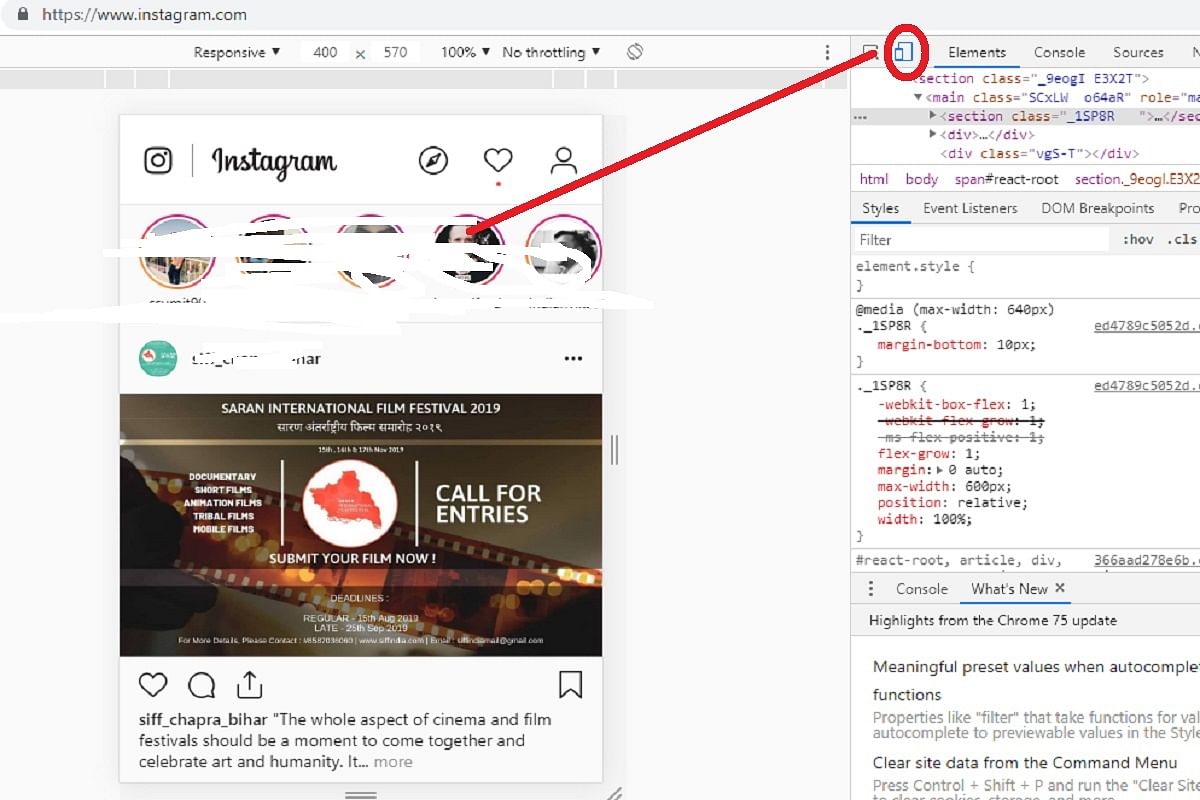Expand the div node in Elements tree
Image resolution: width=1200 pixels, height=800 pixels.
coord(933,134)
